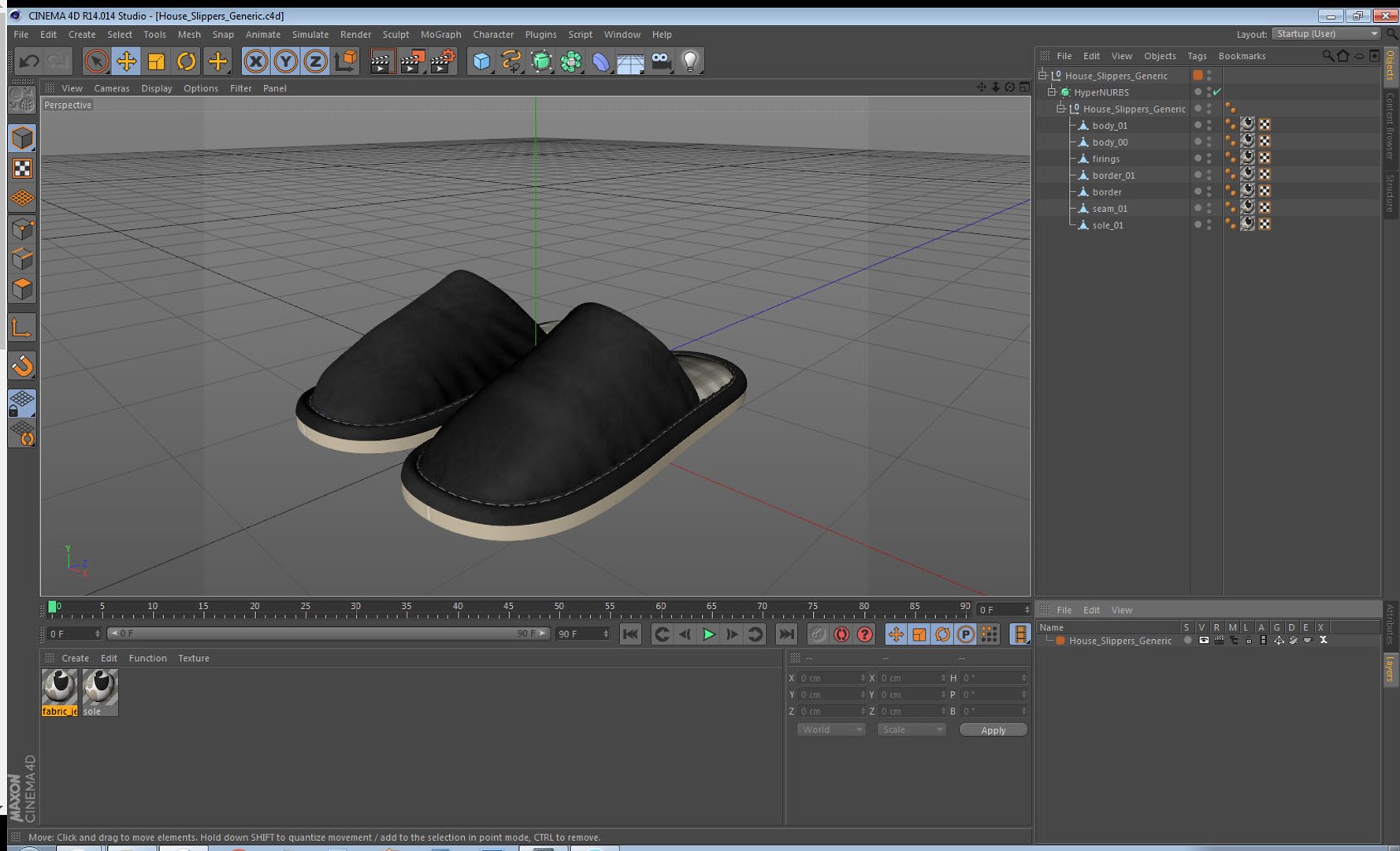Render to Picture Viewer icon

click(x=412, y=61)
